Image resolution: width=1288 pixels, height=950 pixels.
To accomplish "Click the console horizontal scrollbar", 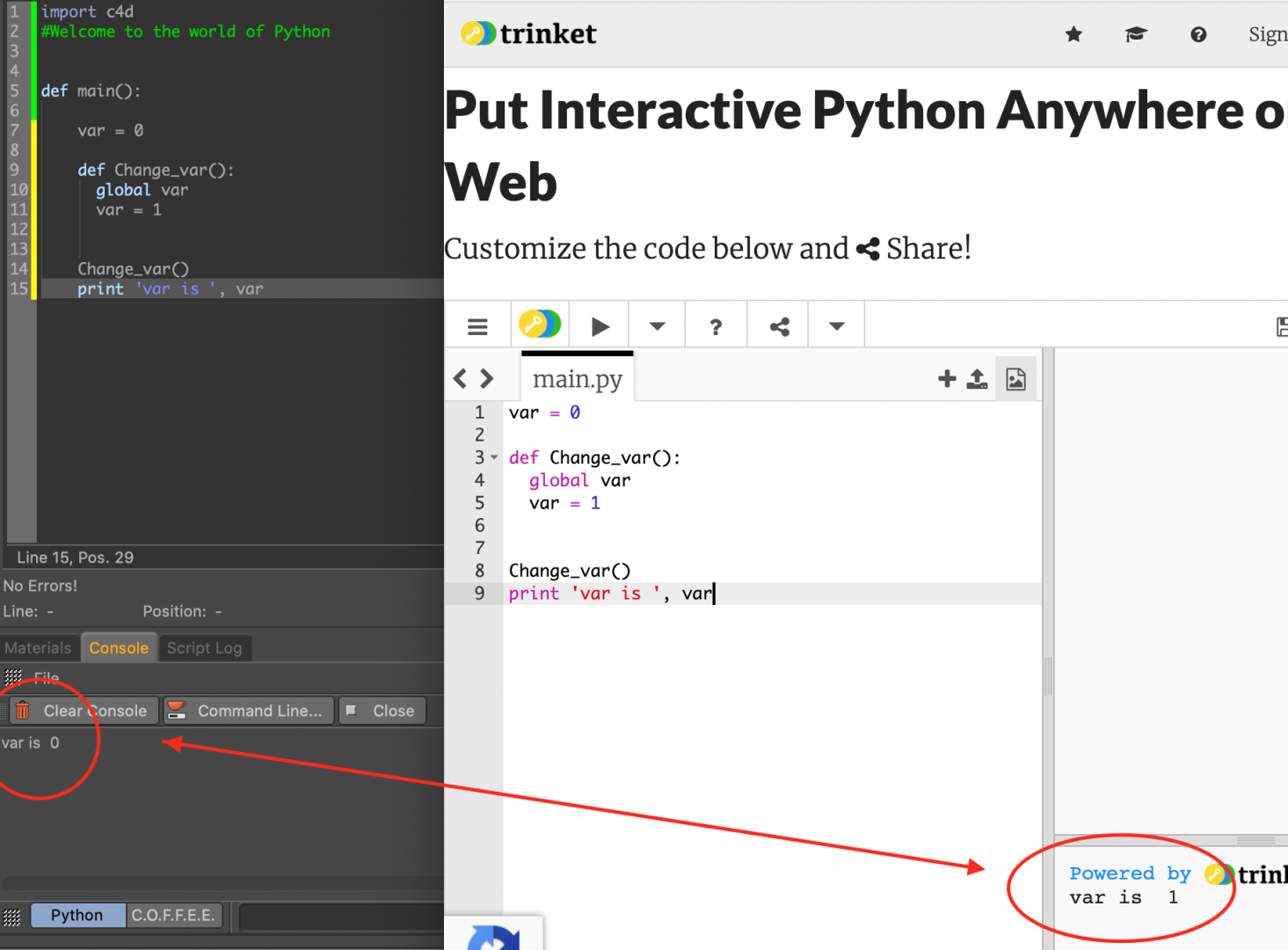I will point(223,883).
